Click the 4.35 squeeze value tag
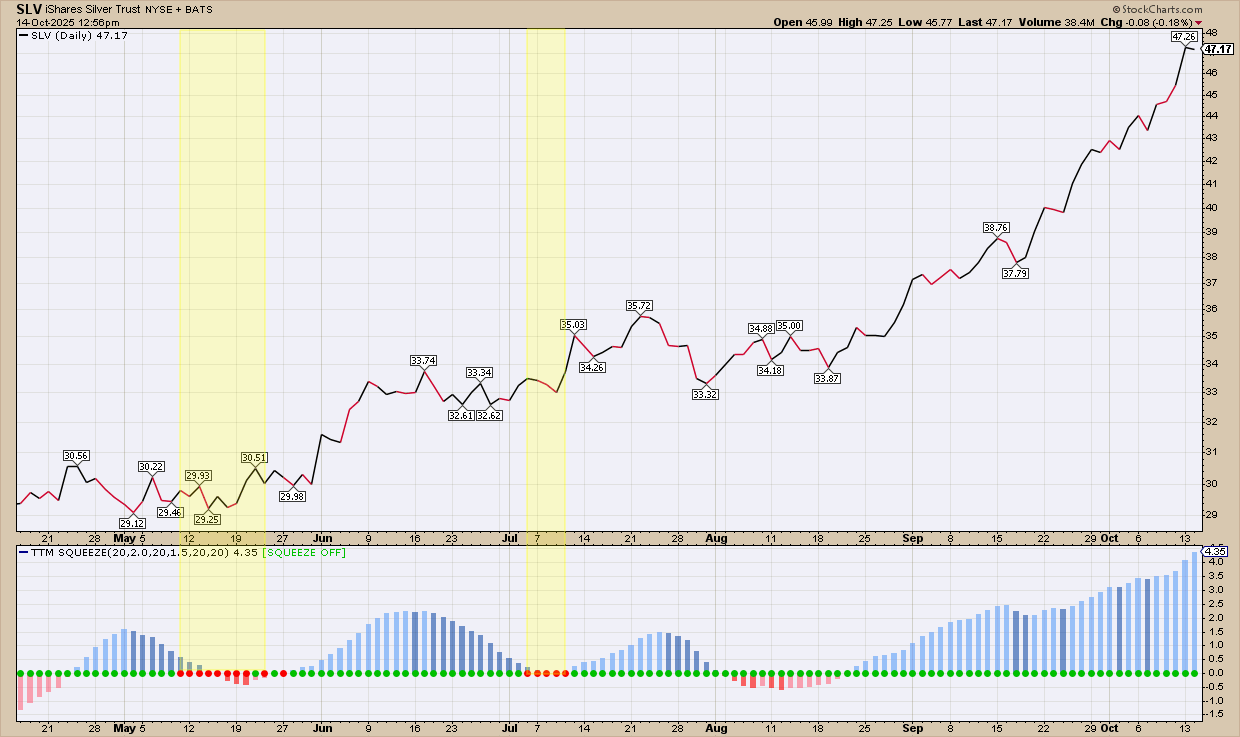 pyautogui.click(x=1214, y=551)
